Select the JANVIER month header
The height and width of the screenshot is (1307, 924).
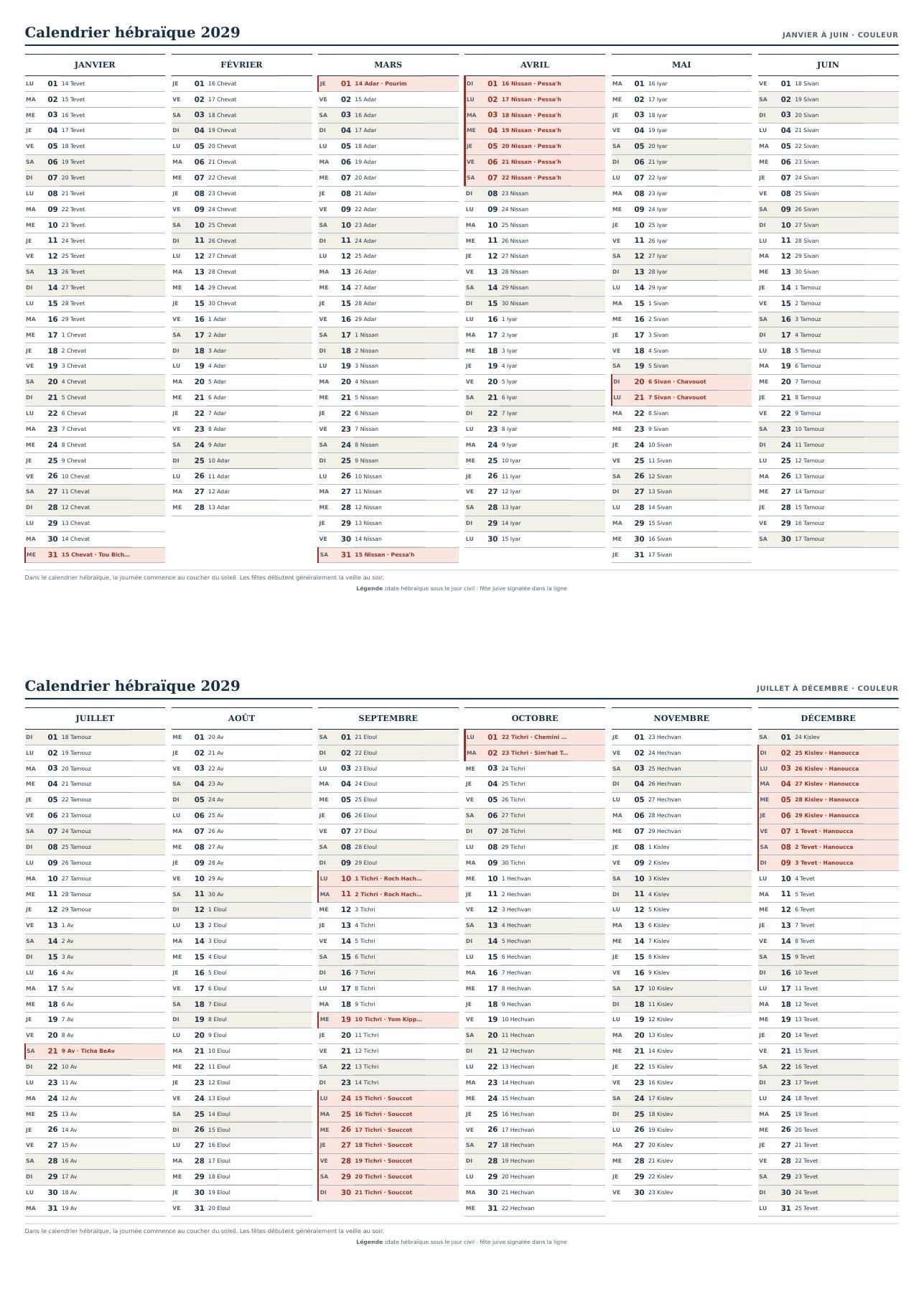95,65
